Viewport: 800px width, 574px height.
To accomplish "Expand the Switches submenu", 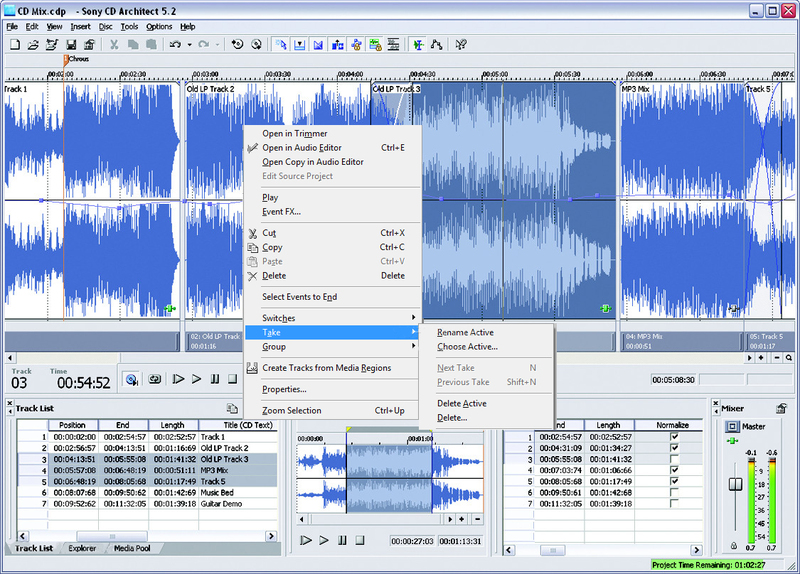I will [x=333, y=318].
